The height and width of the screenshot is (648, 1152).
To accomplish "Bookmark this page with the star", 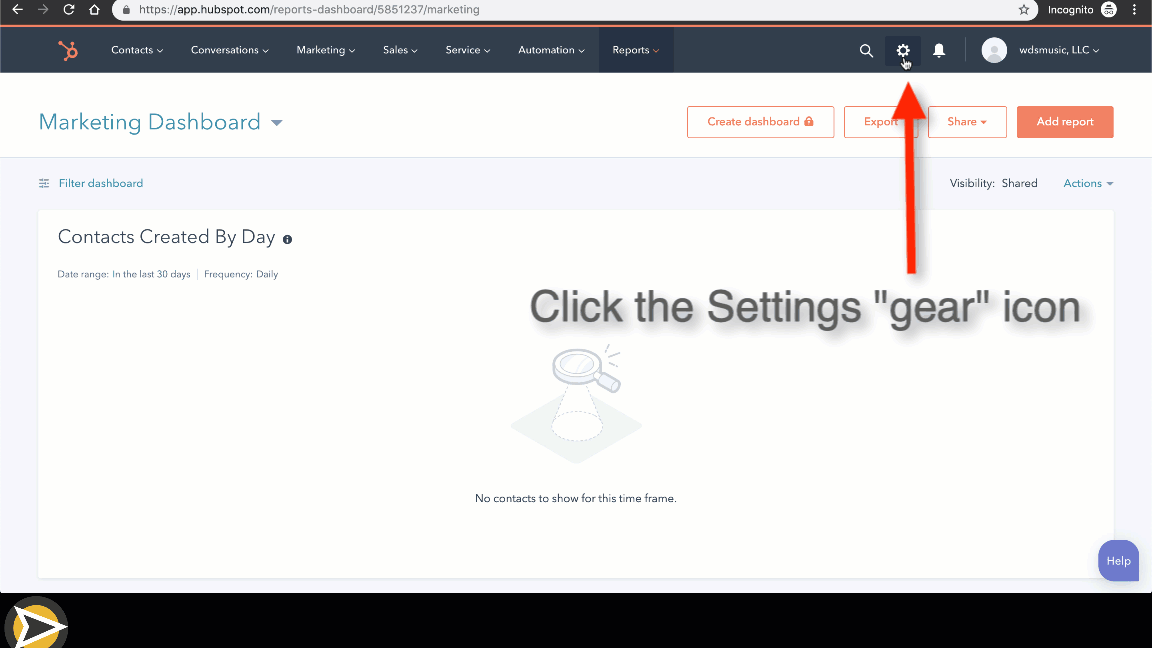I will (x=1023, y=10).
